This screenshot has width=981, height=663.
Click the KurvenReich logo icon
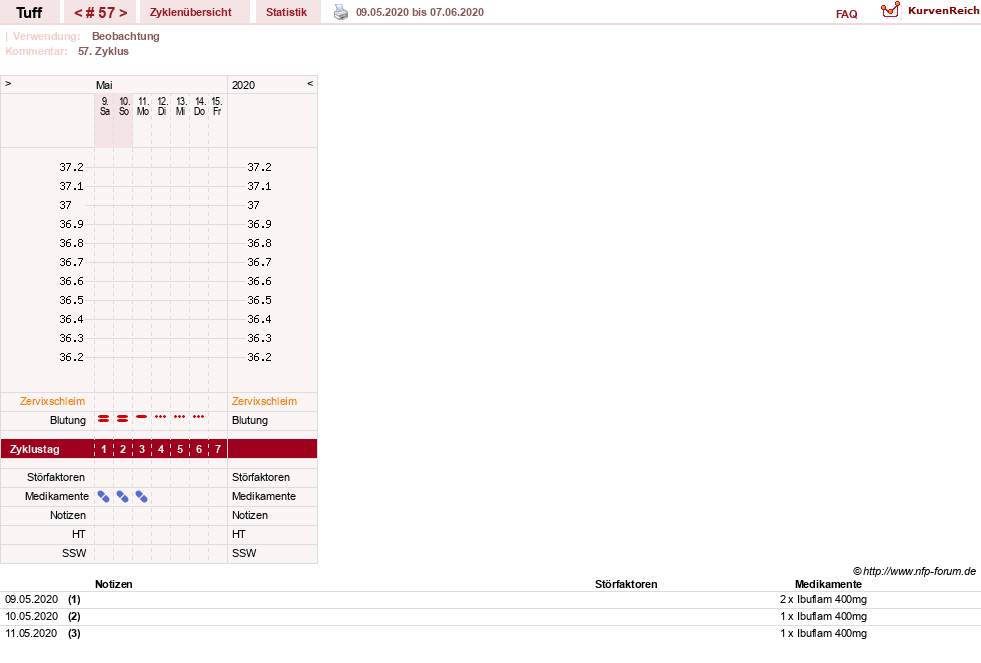pyautogui.click(x=890, y=10)
